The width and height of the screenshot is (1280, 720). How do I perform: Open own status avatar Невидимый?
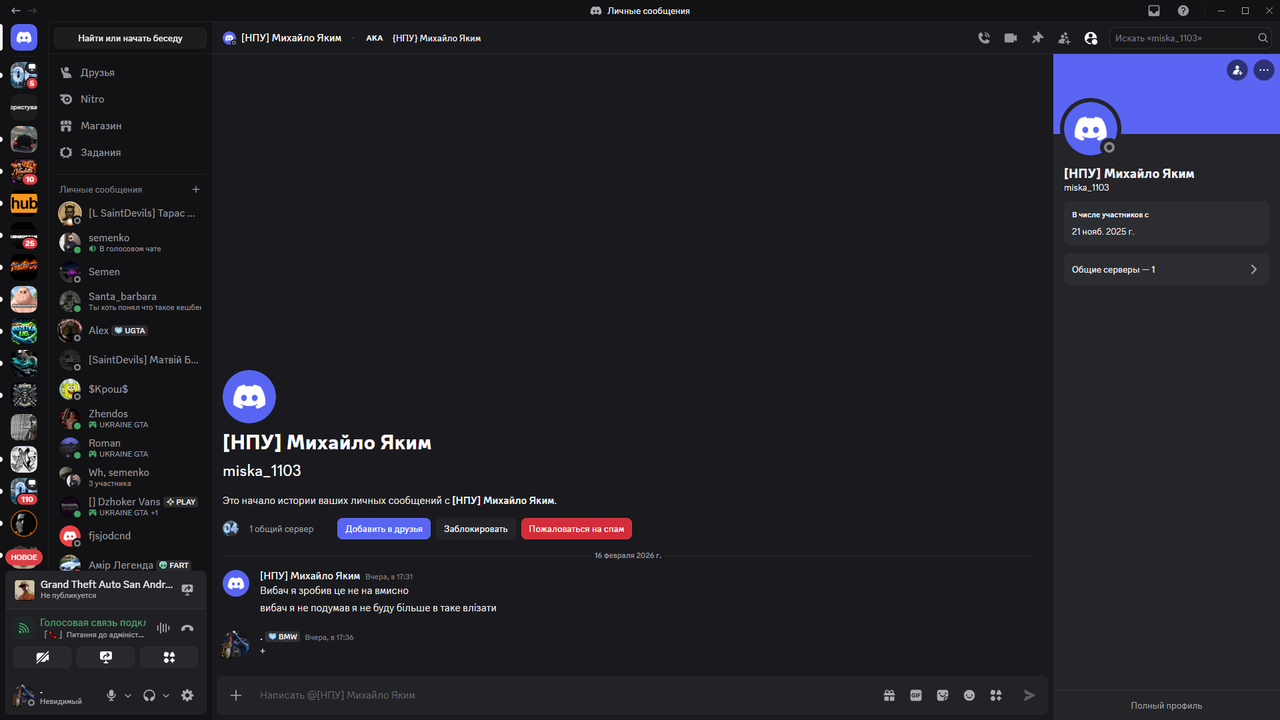(24, 695)
